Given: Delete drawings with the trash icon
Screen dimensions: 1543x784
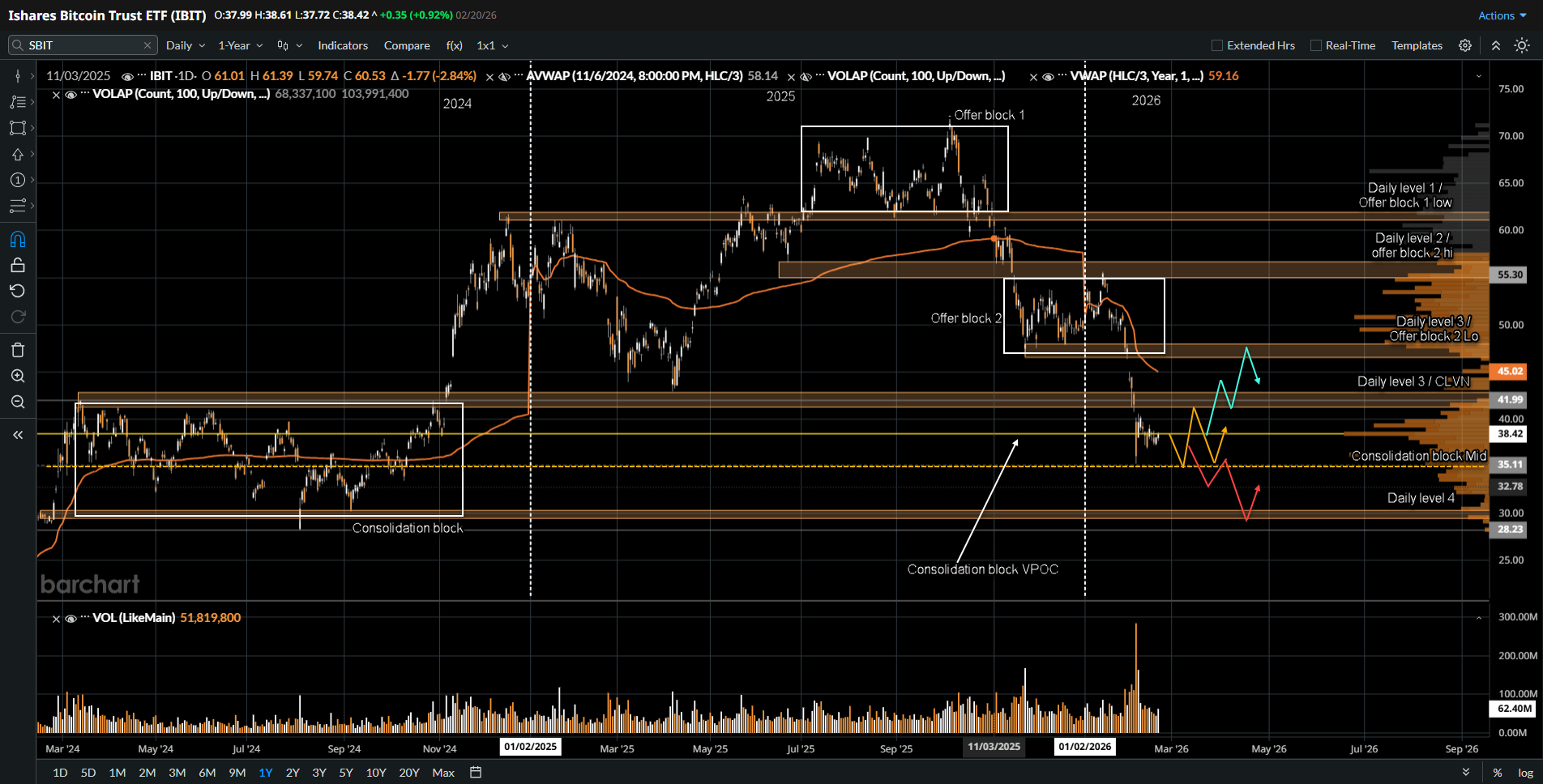Looking at the screenshot, I should pyautogui.click(x=17, y=350).
